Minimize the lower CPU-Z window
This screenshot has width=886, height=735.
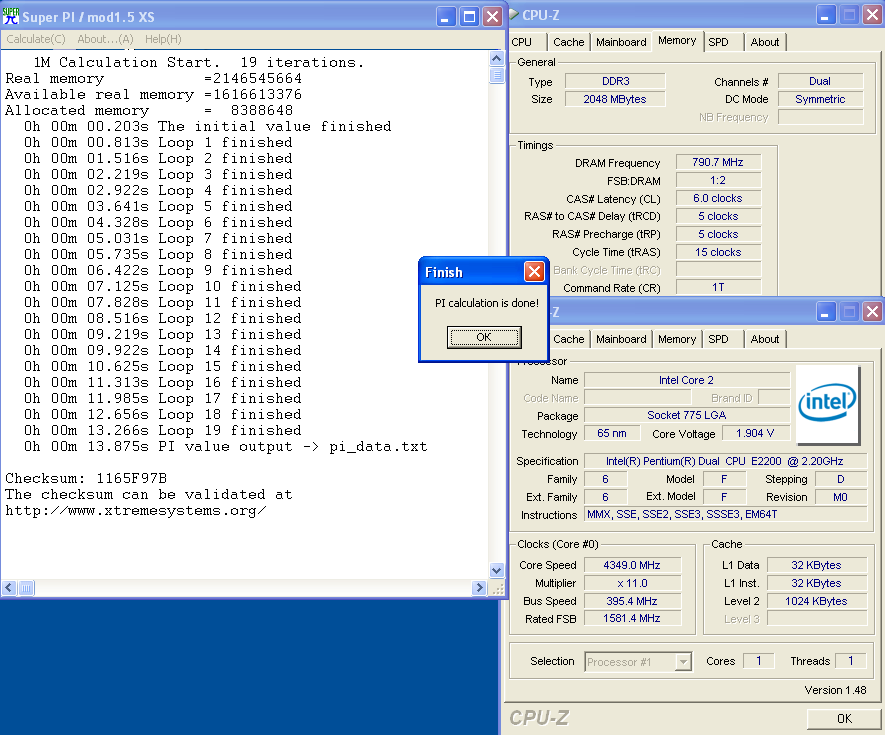(x=826, y=311)
